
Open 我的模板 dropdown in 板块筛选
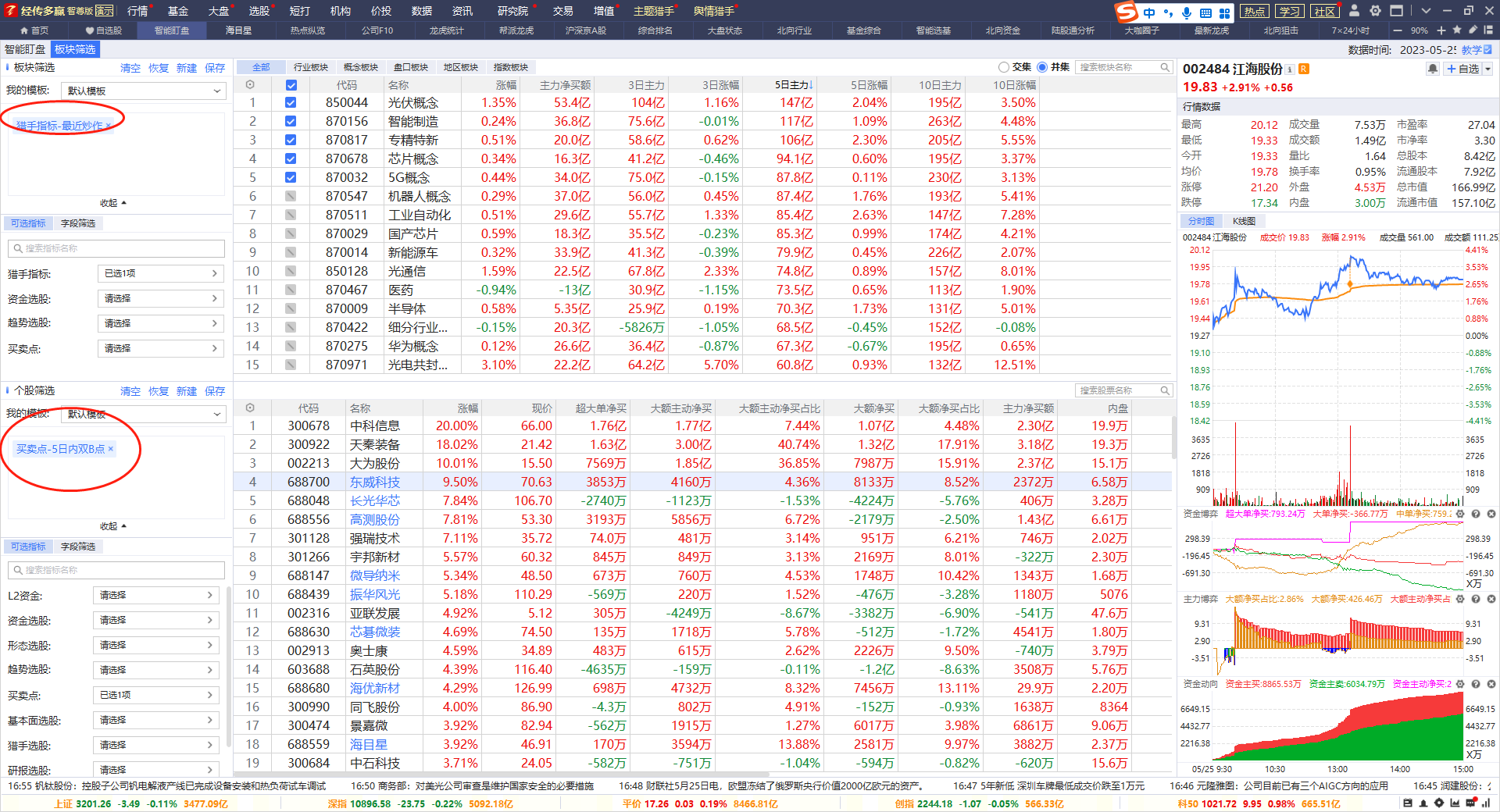click(143, 91)
